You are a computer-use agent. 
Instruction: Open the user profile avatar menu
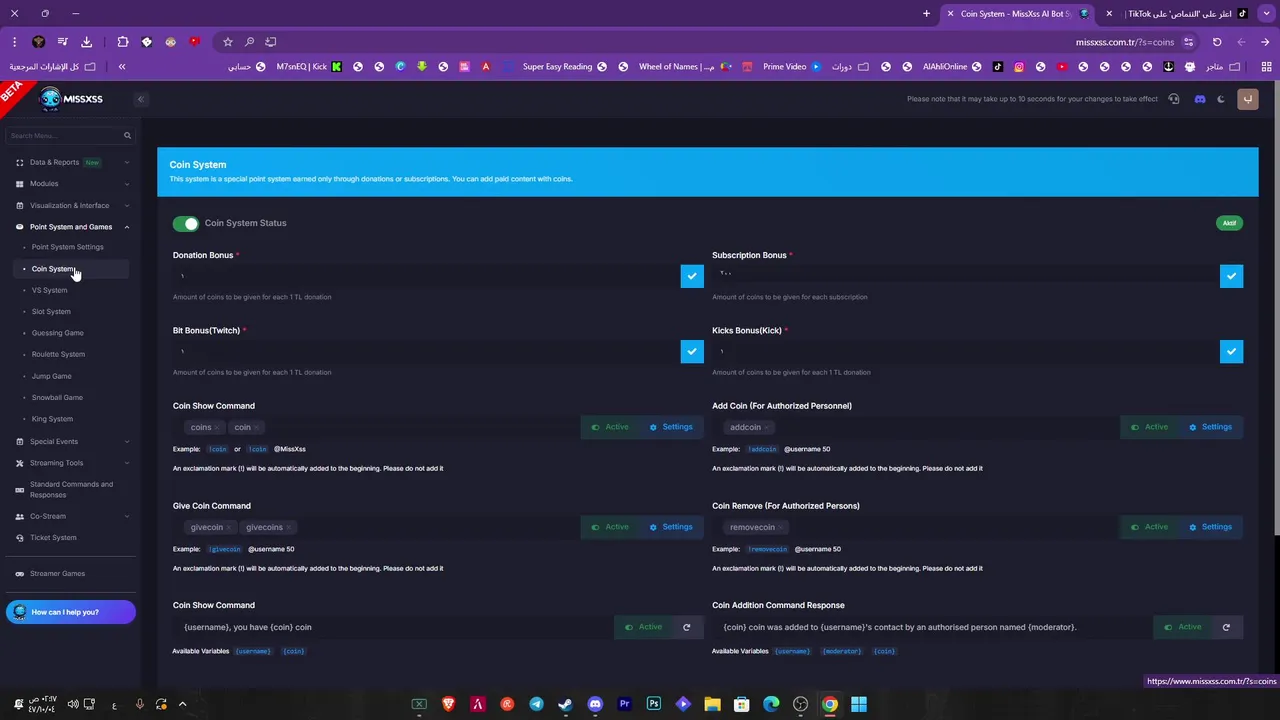pos(1247,99)
